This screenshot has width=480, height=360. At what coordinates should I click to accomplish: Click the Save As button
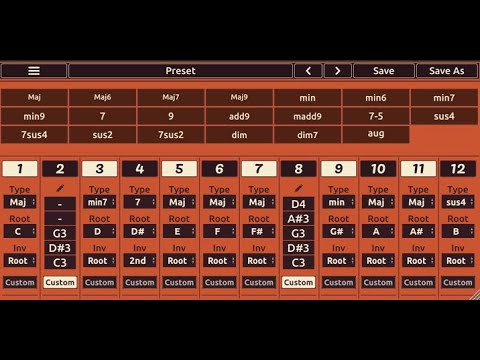pos(447,71)
